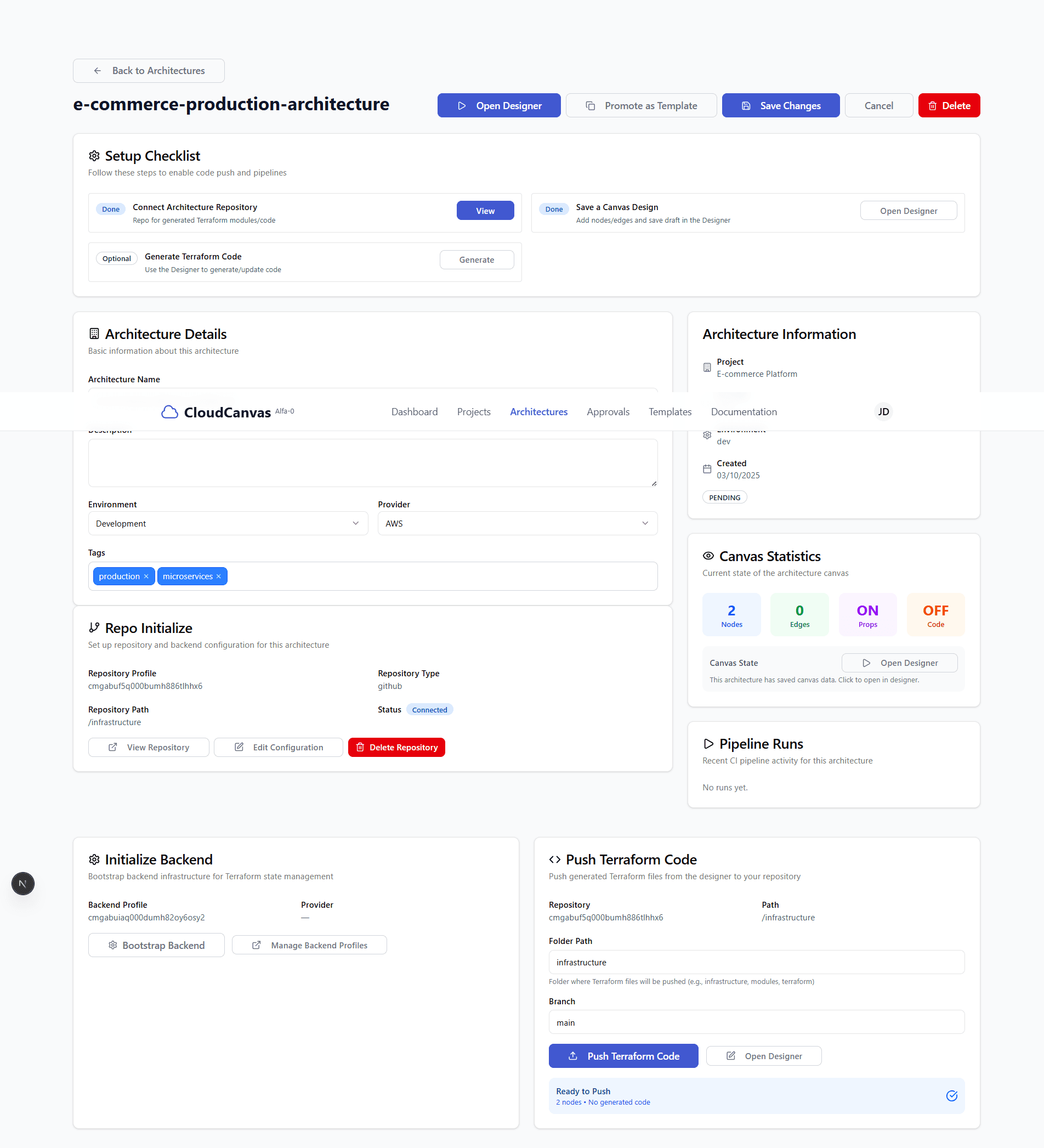Click the code icon beside Push Terraform Code
This screenshot has height=1148, width=1044.
click(x=555, y=859)
